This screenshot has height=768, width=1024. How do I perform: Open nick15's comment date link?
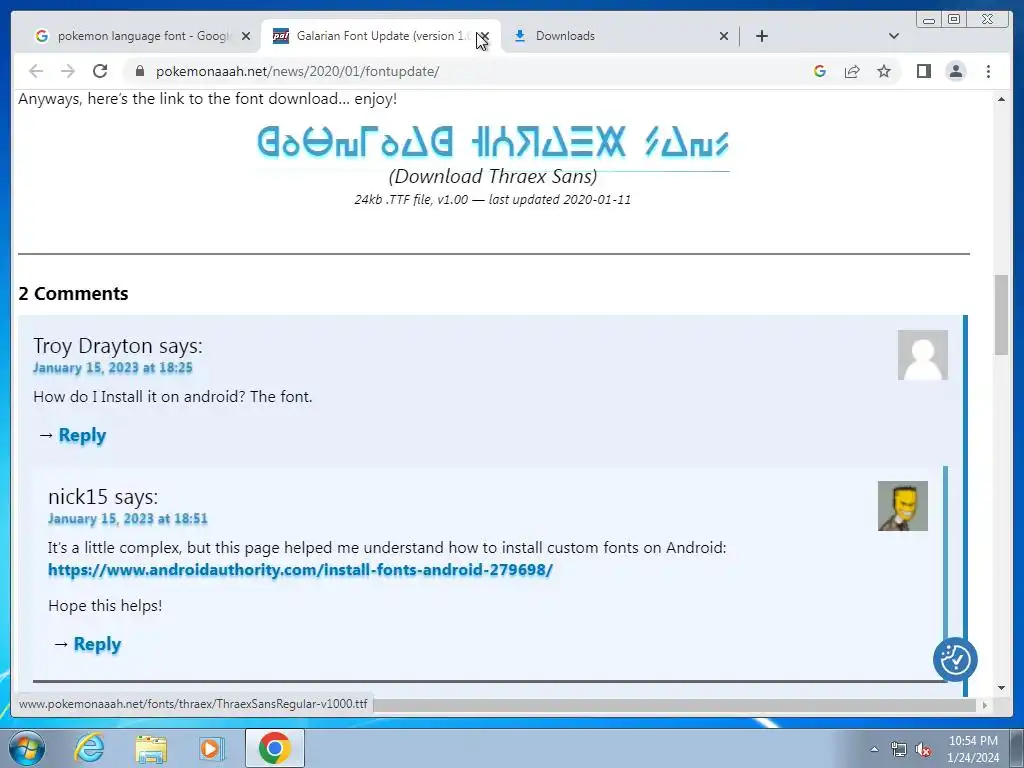click(x=127, y=519)
